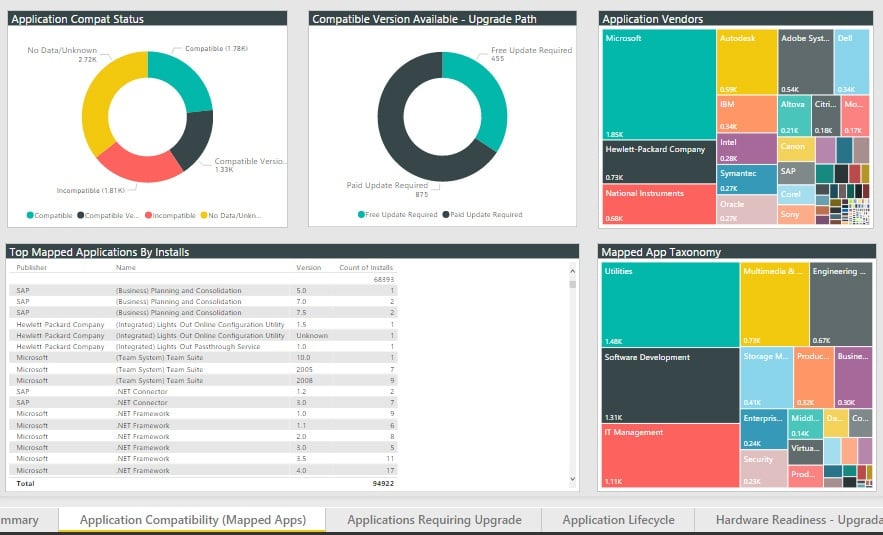Sort table by Version column header
The image size is (883, 535).
click(x=309, y=268)
